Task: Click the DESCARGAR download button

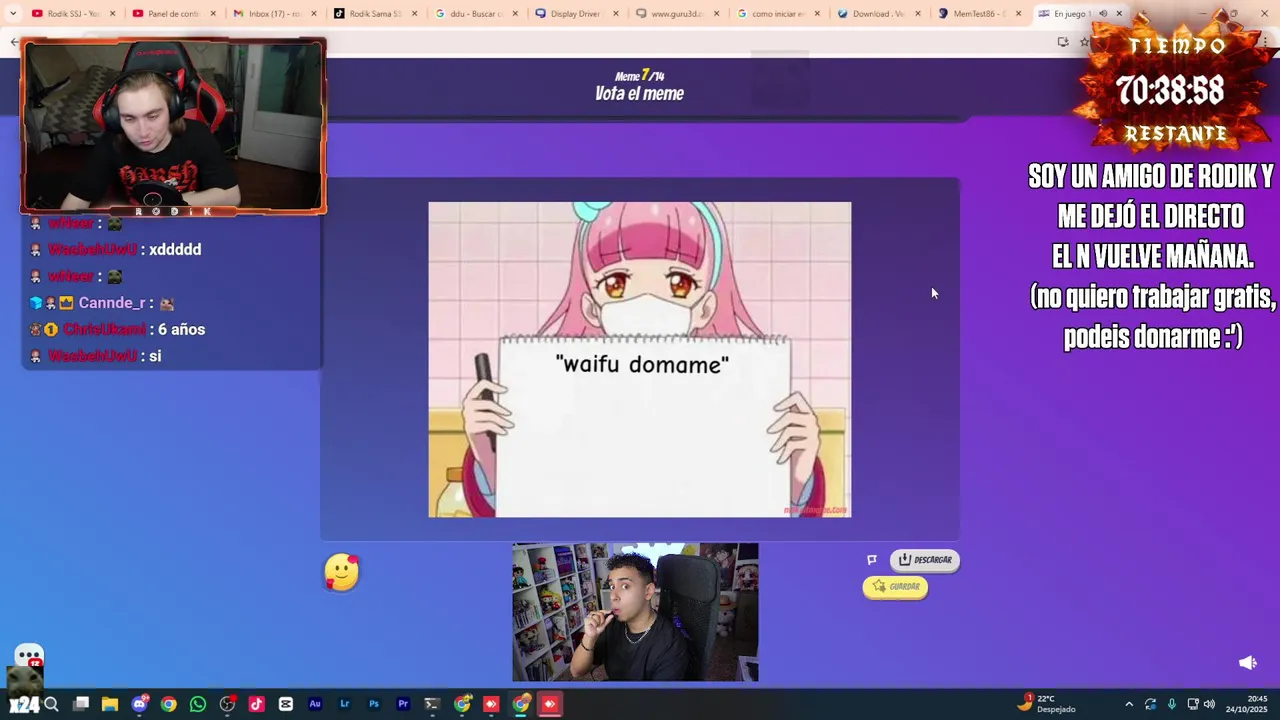Action: click(925, 560)
